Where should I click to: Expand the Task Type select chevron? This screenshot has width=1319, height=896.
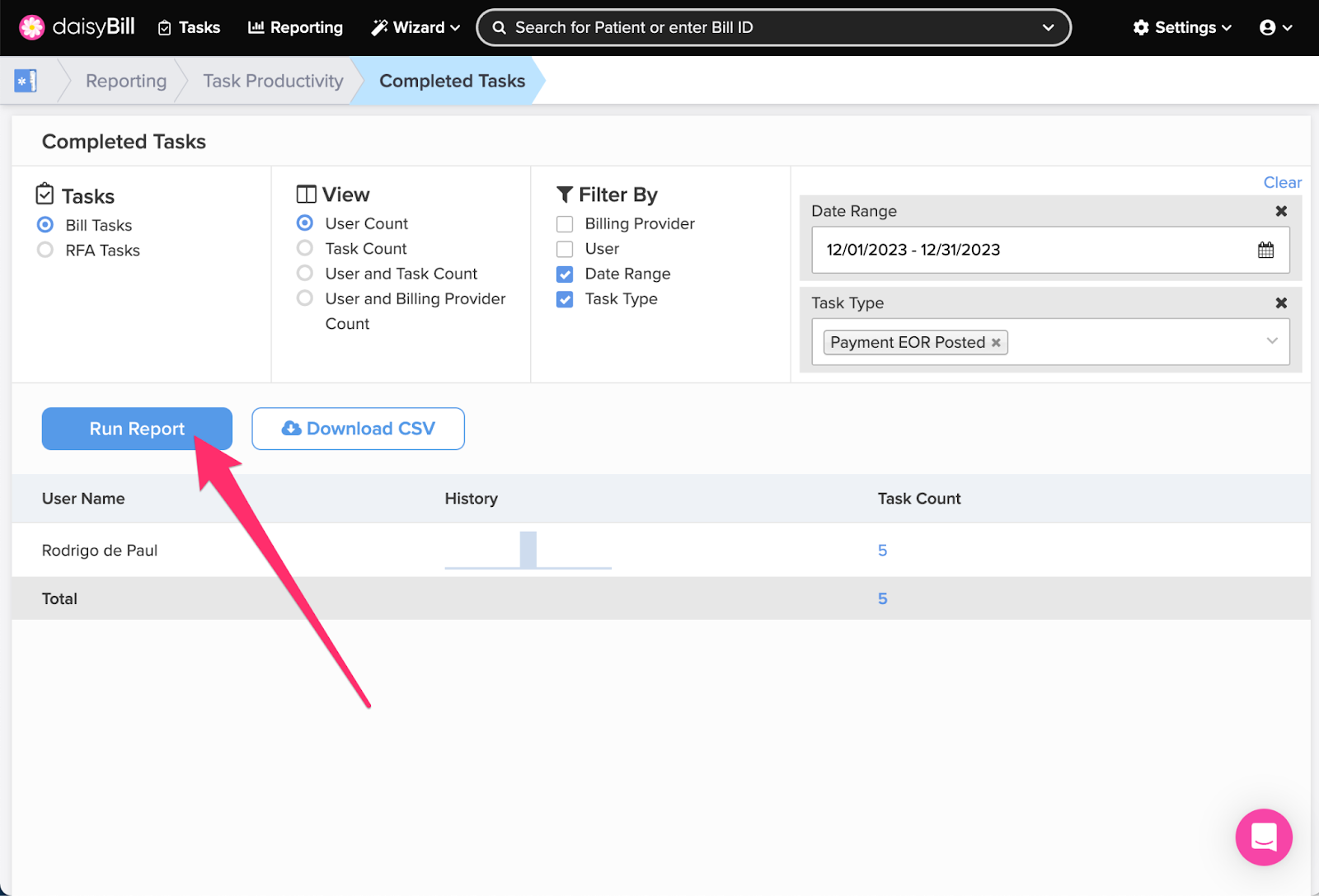click(x=1272, y=341)
